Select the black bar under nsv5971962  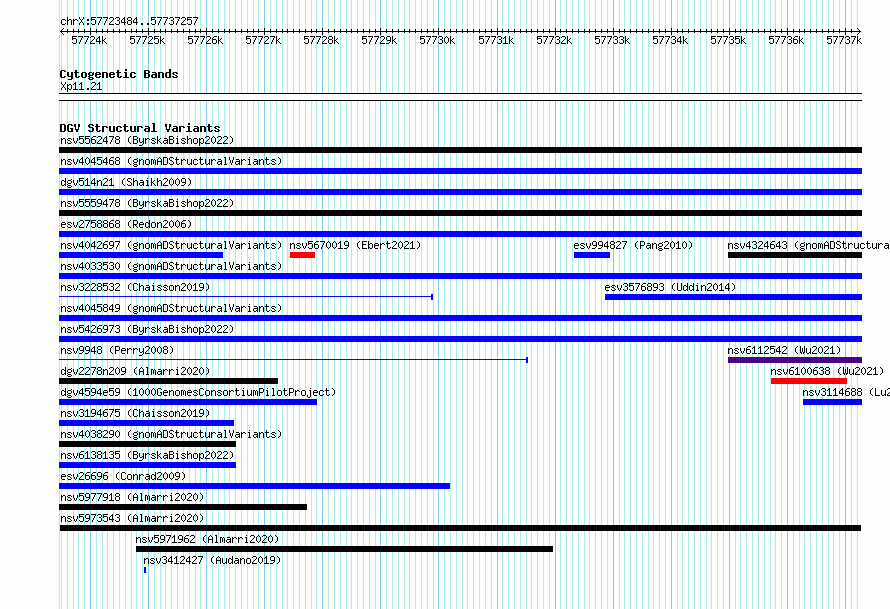point(345,549)
